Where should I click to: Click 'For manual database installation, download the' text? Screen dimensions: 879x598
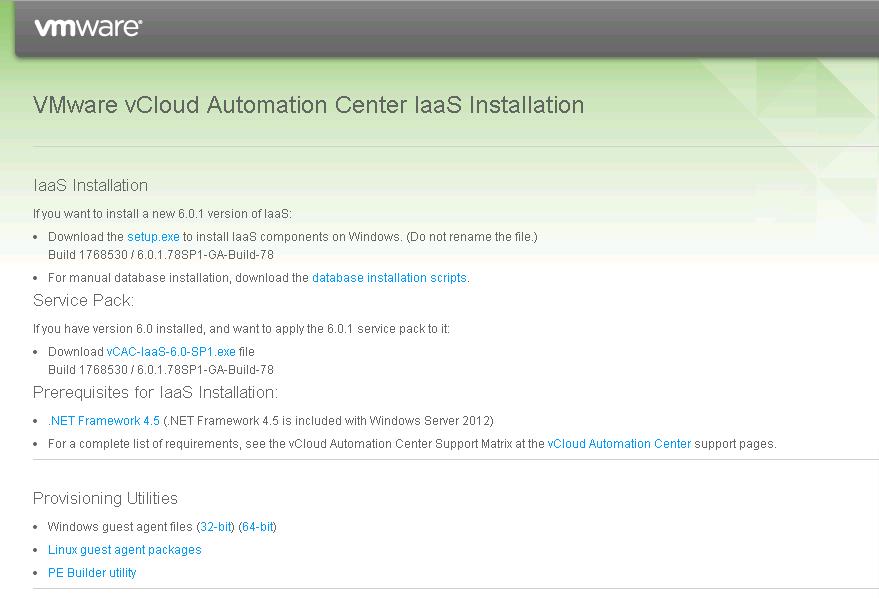click(178, 278)
